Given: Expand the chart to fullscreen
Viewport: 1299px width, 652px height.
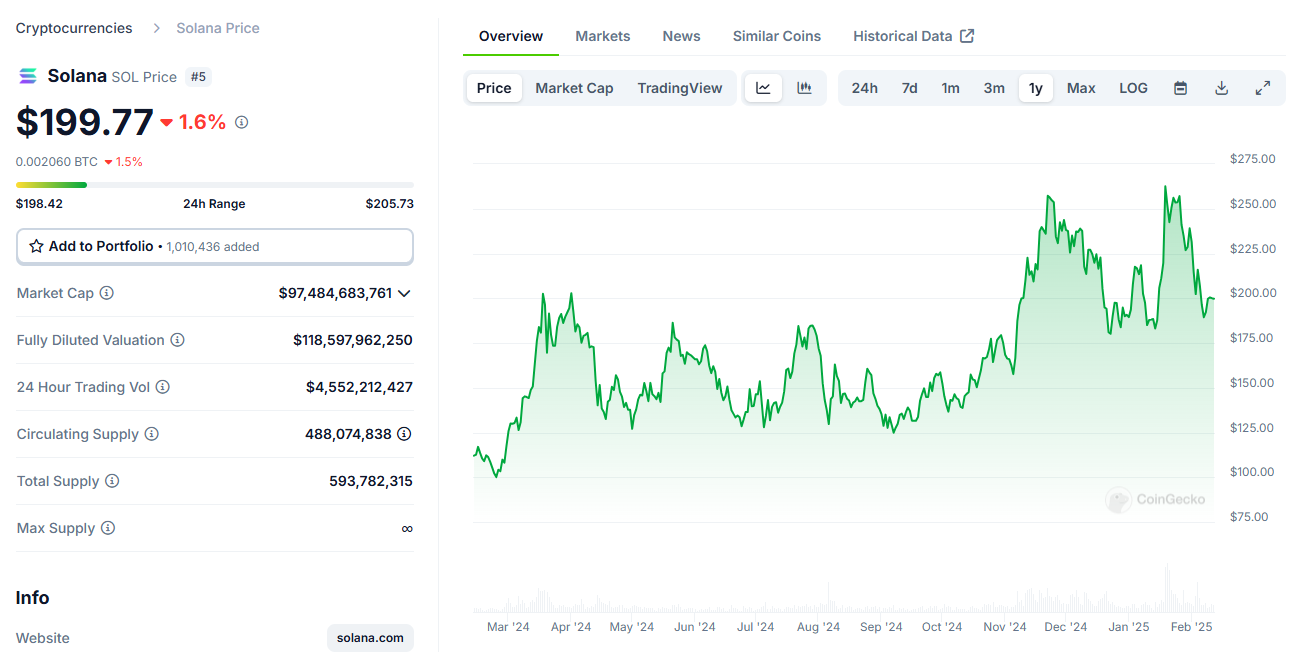Looking at the screenshot, I should point(1263,88).
